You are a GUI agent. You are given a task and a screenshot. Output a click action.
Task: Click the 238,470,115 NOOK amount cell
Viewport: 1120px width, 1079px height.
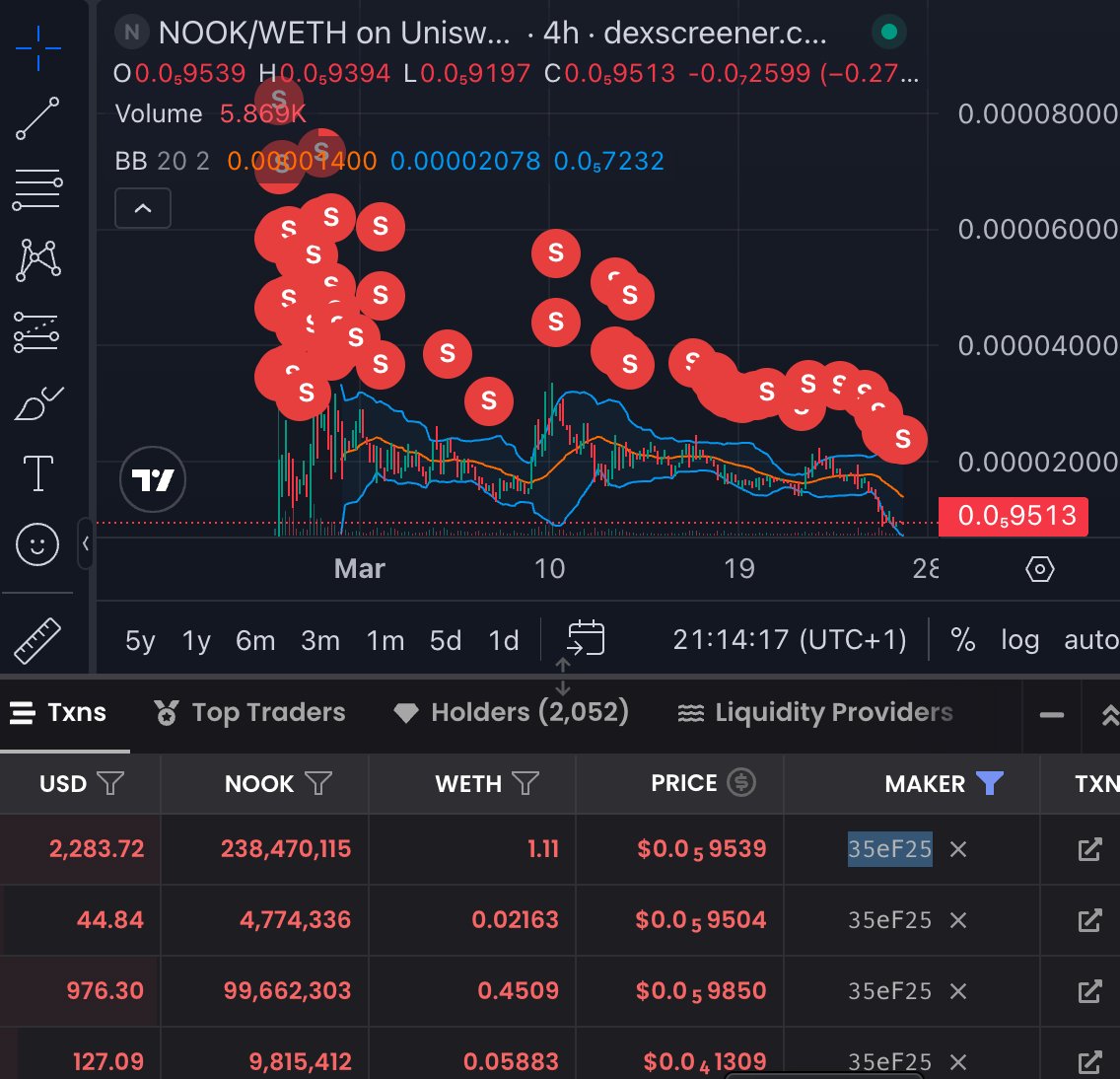tap(286, 849)
